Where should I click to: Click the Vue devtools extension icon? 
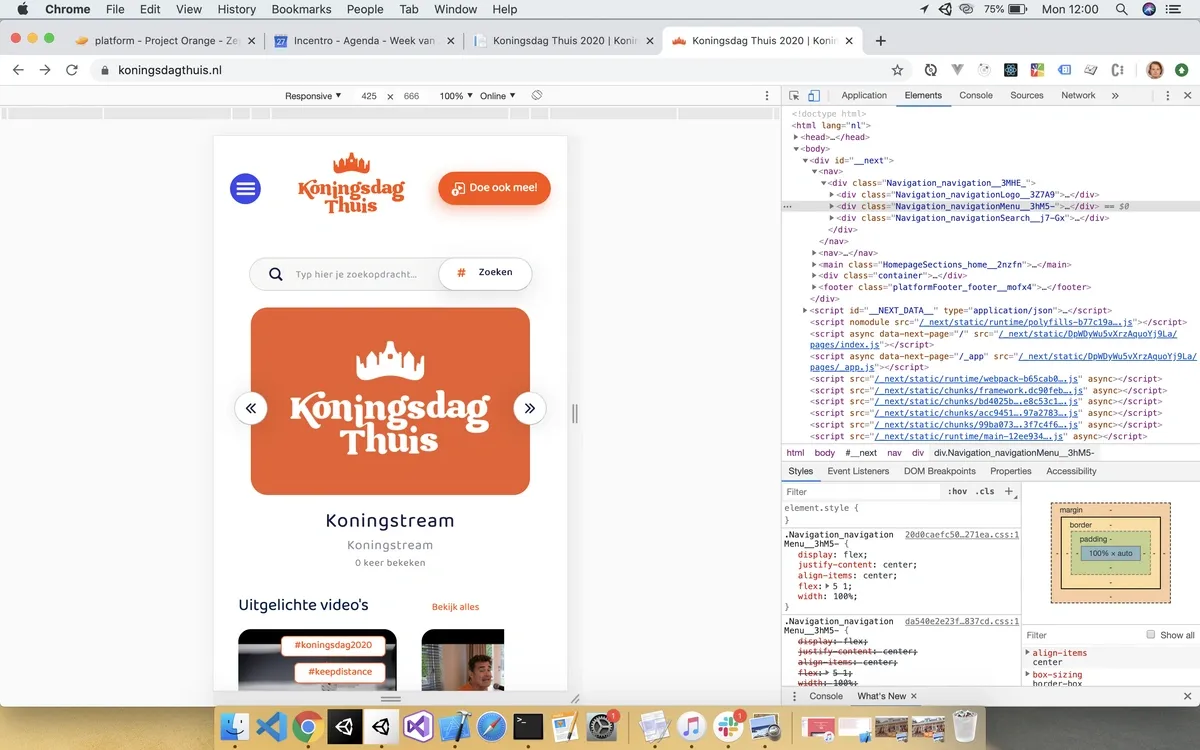[958, 70]
